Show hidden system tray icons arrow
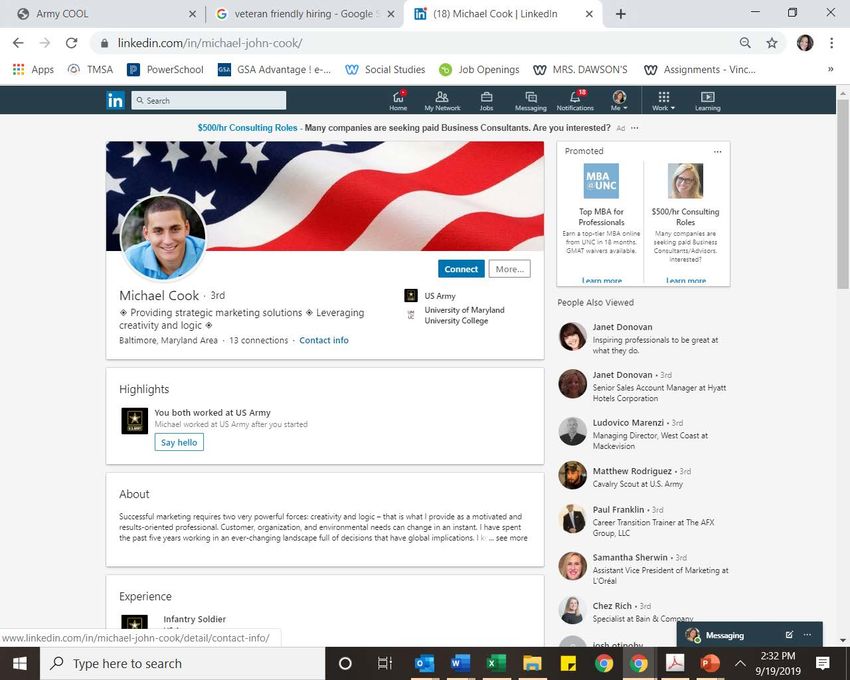This screenshot has height=680, width=850. pyautogui.click(x=740, y=663)
